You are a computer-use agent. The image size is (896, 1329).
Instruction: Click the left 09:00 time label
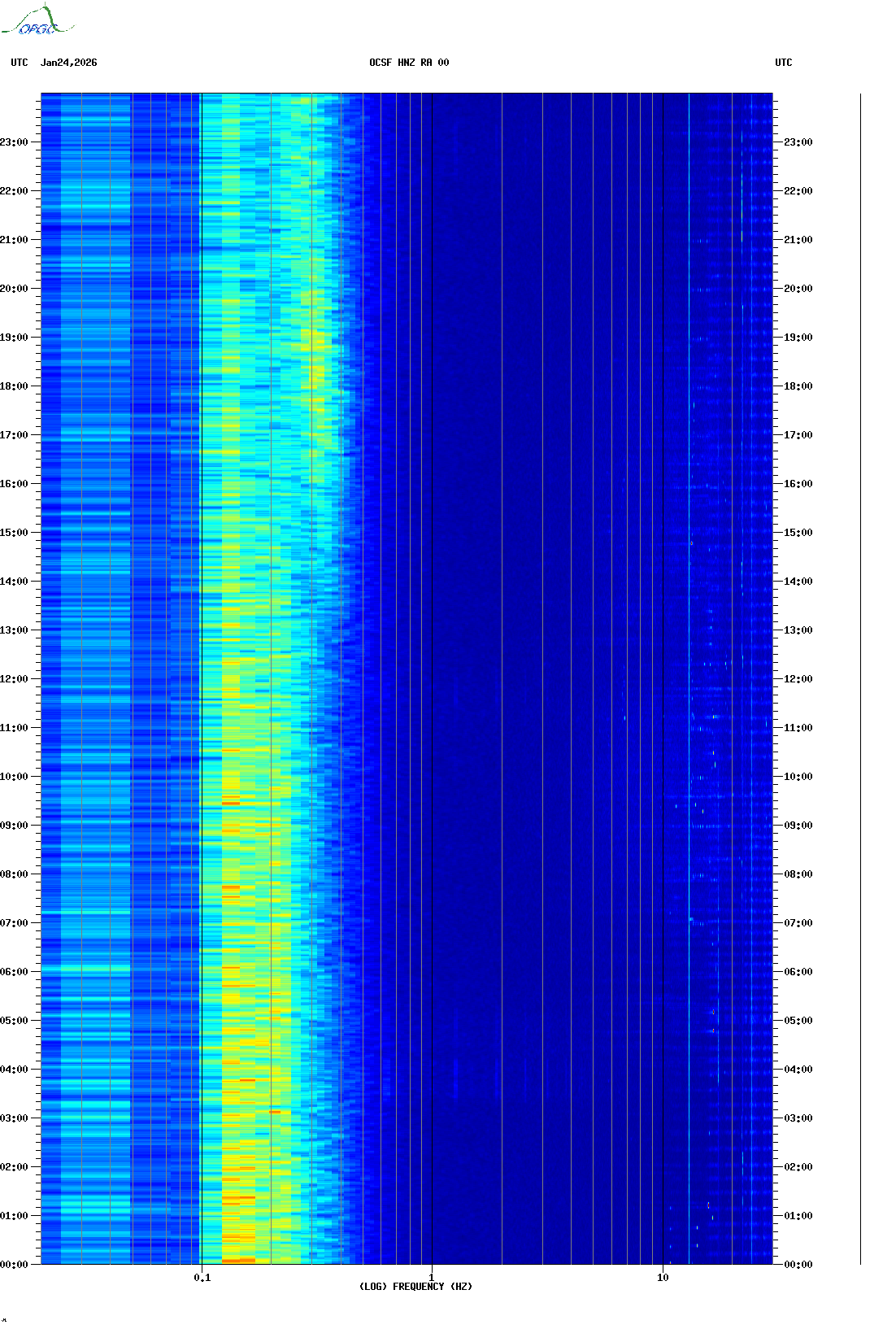(14, 826)
